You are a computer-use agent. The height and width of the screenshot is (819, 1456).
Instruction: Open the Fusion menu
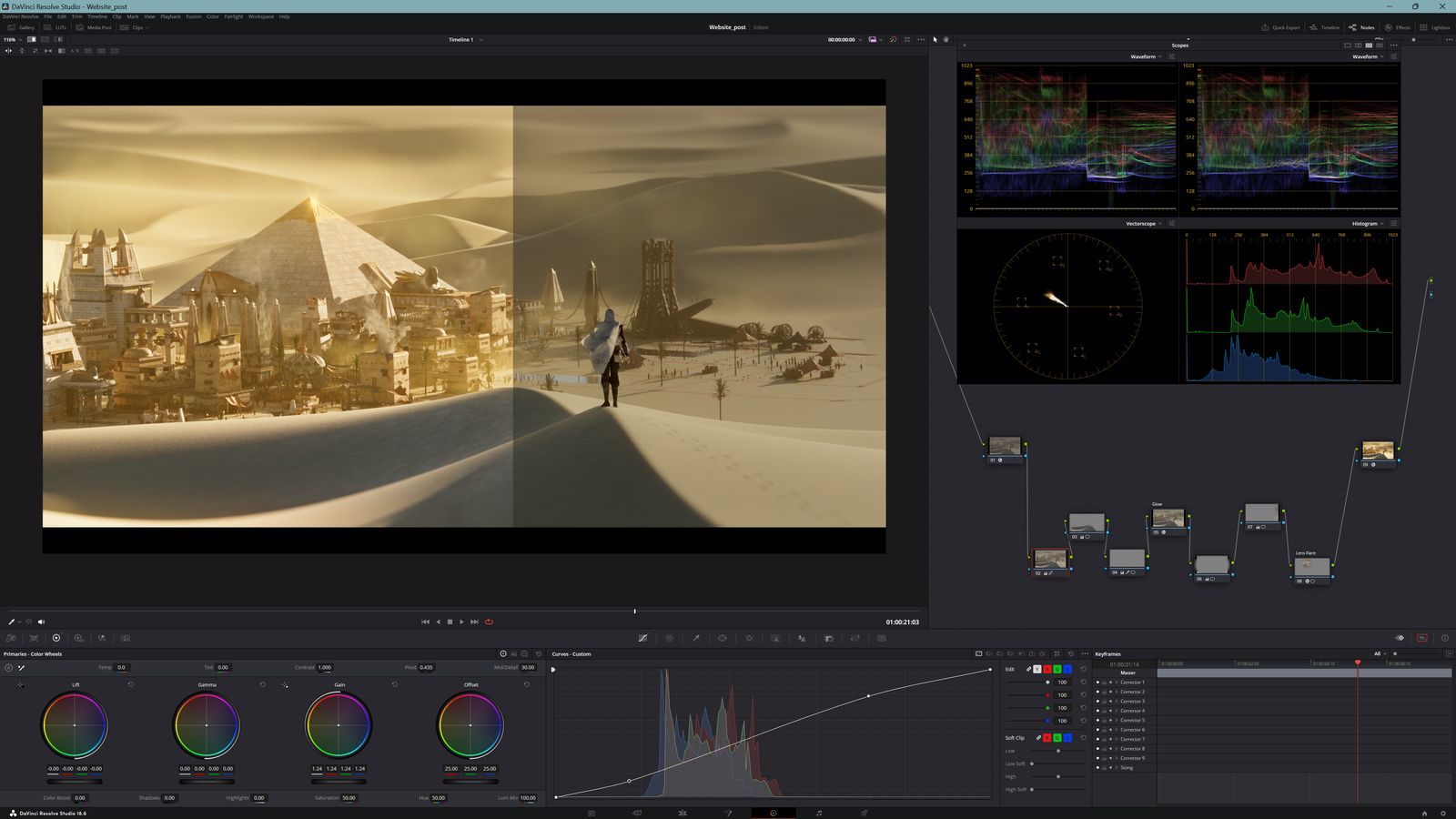click(x=194, y=16)
